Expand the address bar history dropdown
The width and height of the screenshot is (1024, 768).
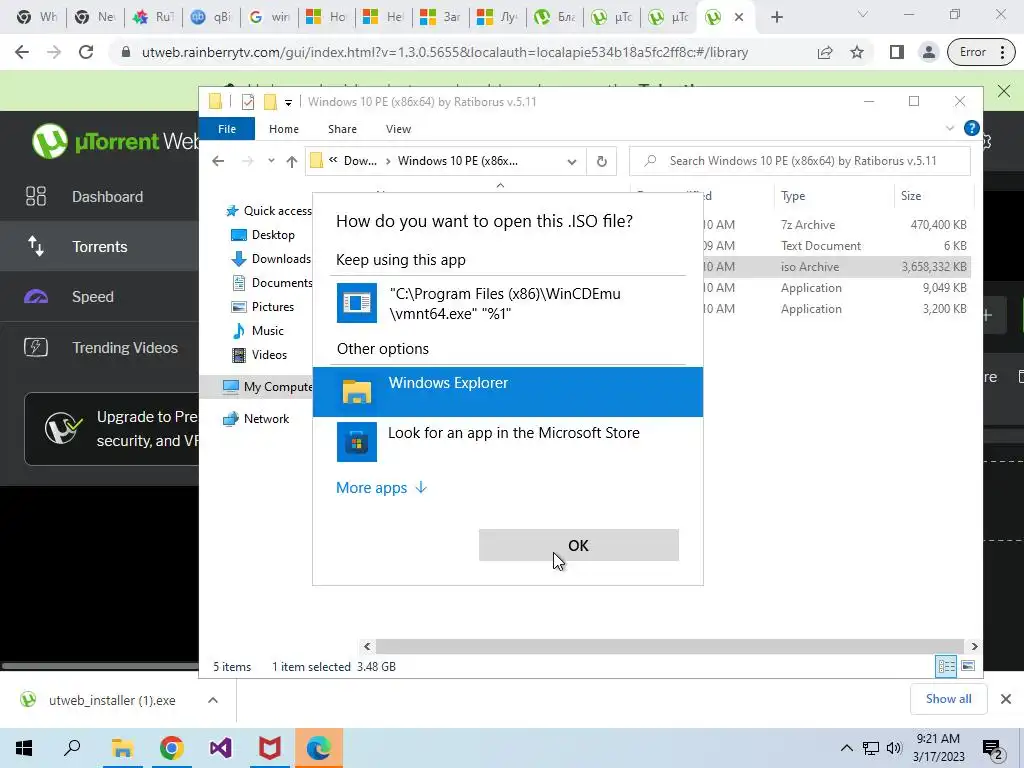(x=571, y=161)
